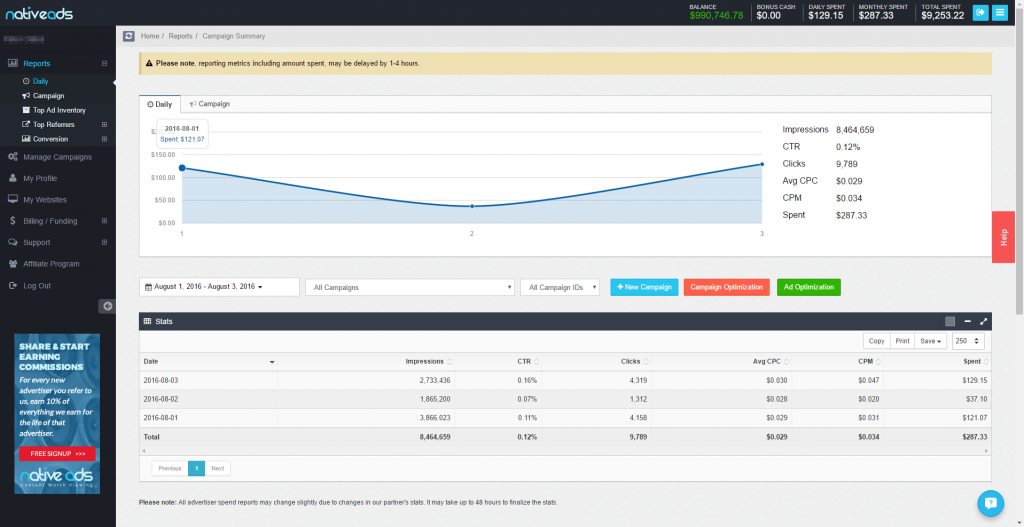Expand the Stats panel to fullscreen
The height and width of the screenshot is (527, 1024).
point(984,321)
